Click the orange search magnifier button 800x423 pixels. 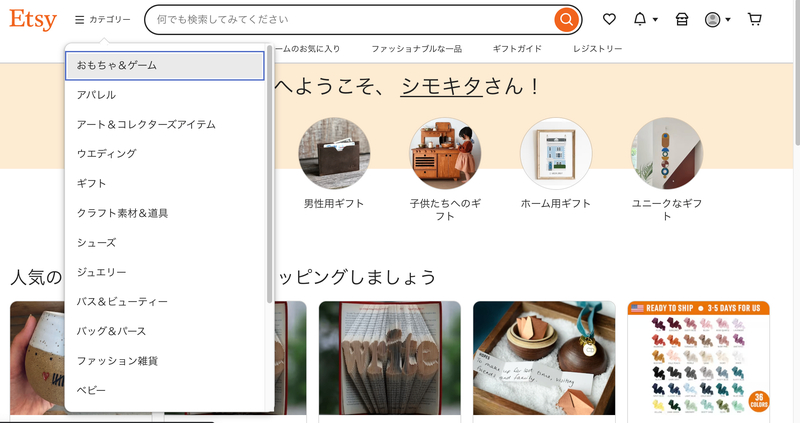(566, 20)
